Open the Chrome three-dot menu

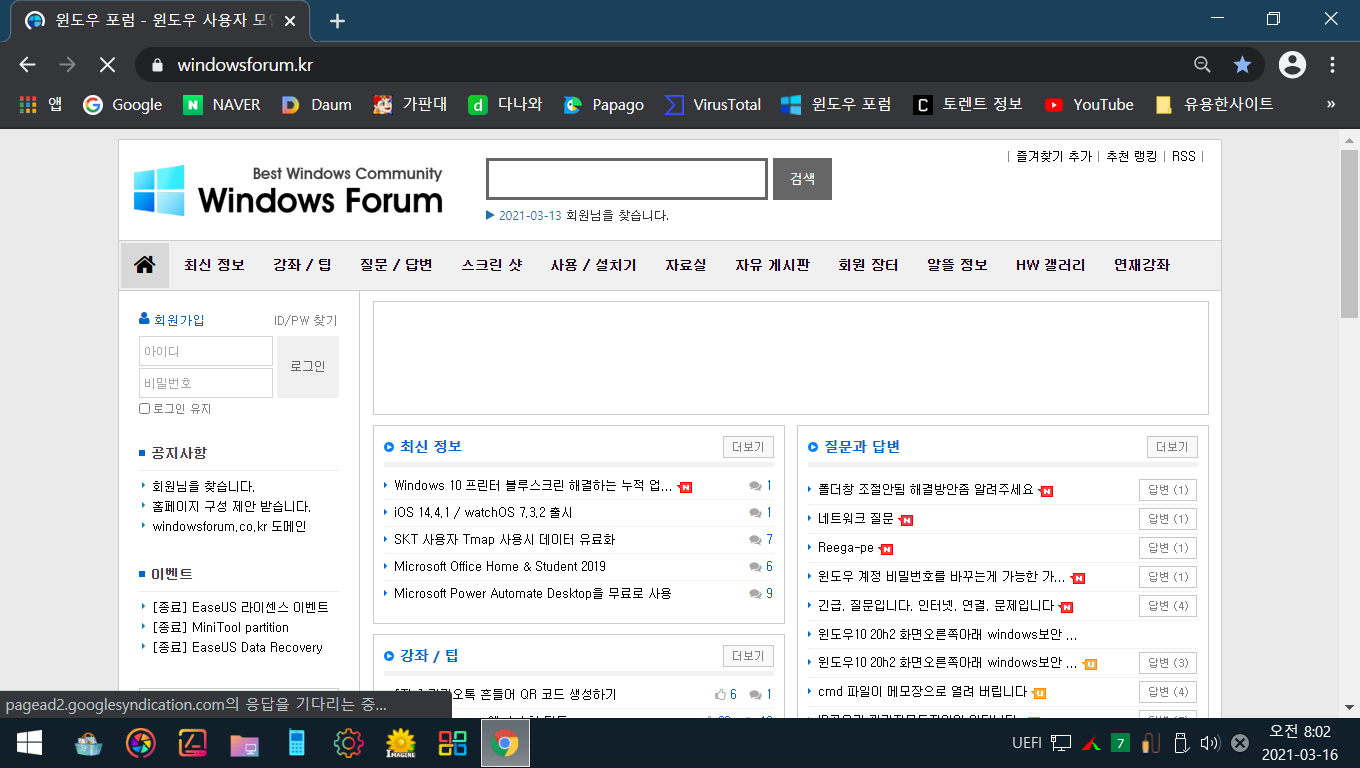[x=1333, y=65]
